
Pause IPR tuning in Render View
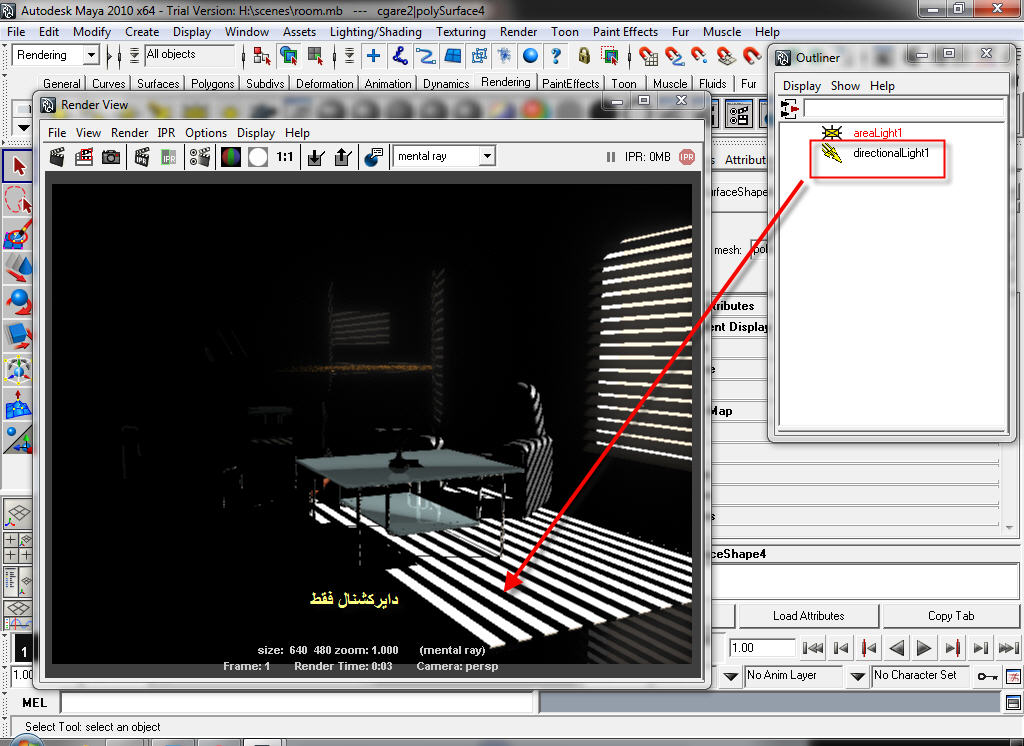(611, 157)
